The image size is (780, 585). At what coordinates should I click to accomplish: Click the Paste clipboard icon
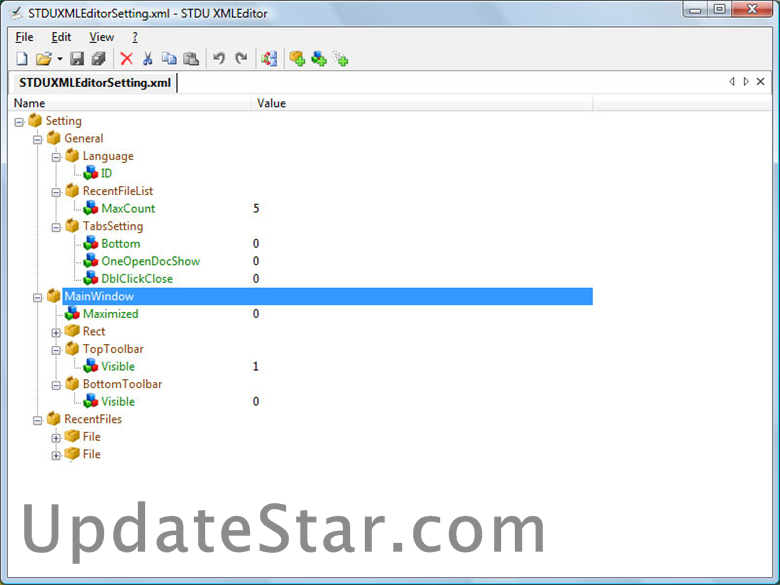[191, 59]
